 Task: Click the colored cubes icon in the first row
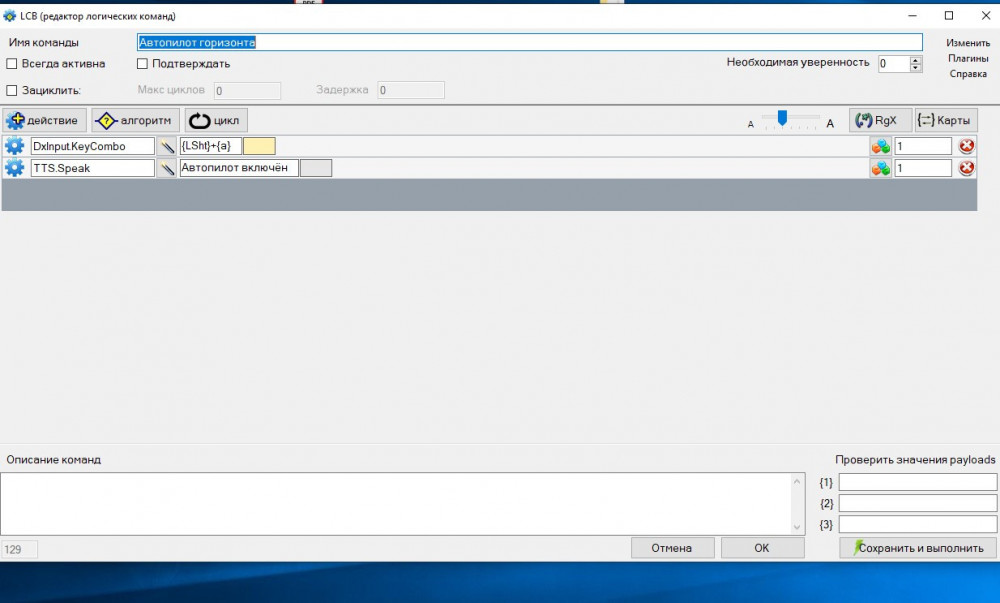[880, 146]
